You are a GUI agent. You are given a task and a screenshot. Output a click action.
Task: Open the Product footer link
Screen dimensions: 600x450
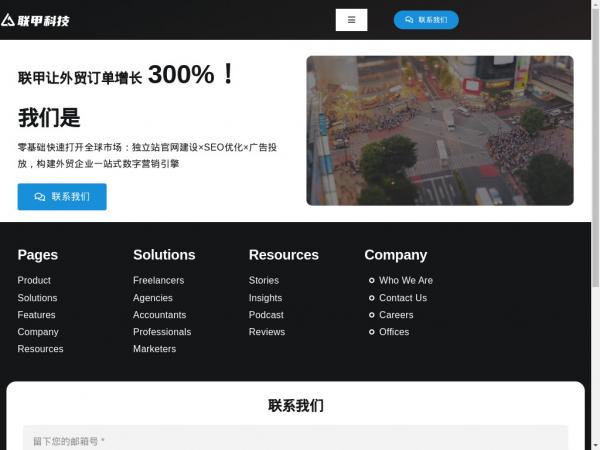coord(34,280)
